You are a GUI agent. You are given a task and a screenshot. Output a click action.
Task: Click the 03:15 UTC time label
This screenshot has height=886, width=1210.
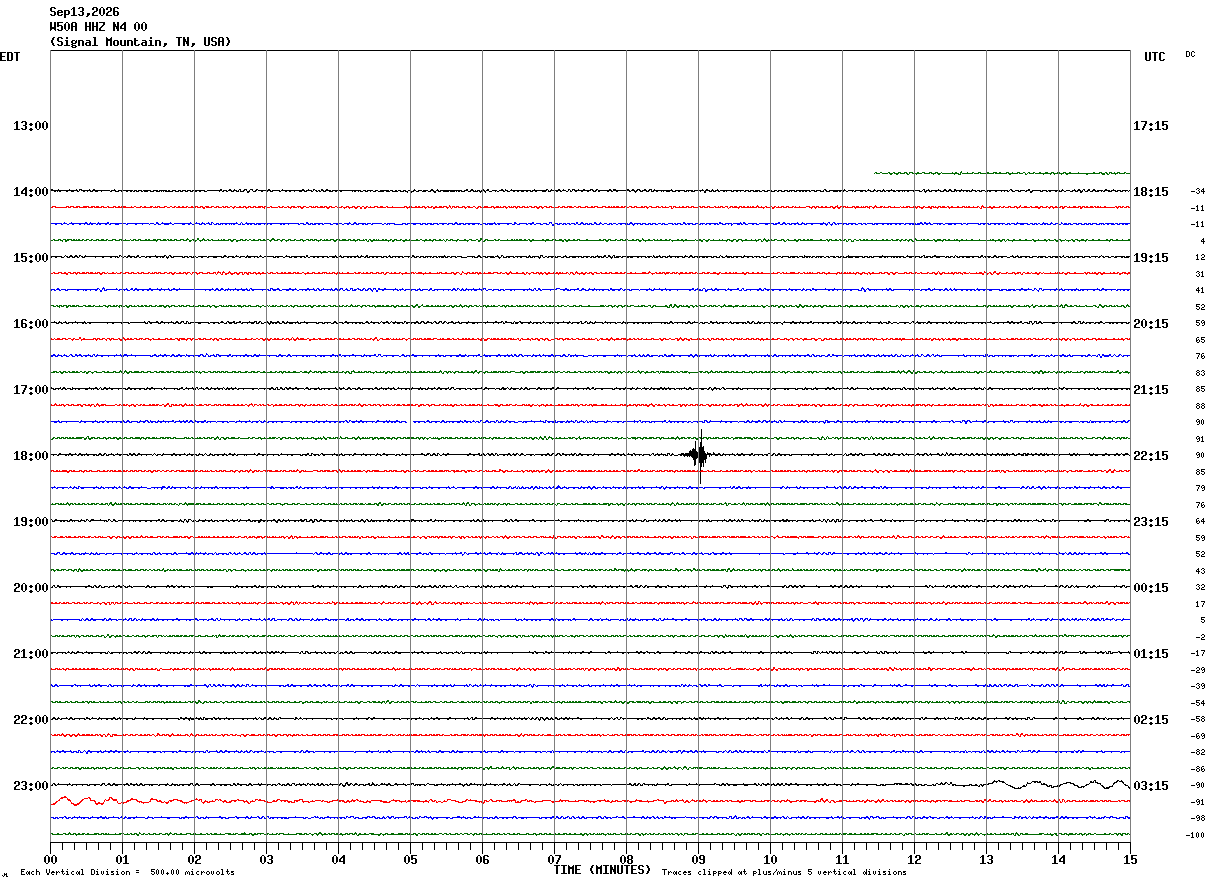[x=1151, y=786]
